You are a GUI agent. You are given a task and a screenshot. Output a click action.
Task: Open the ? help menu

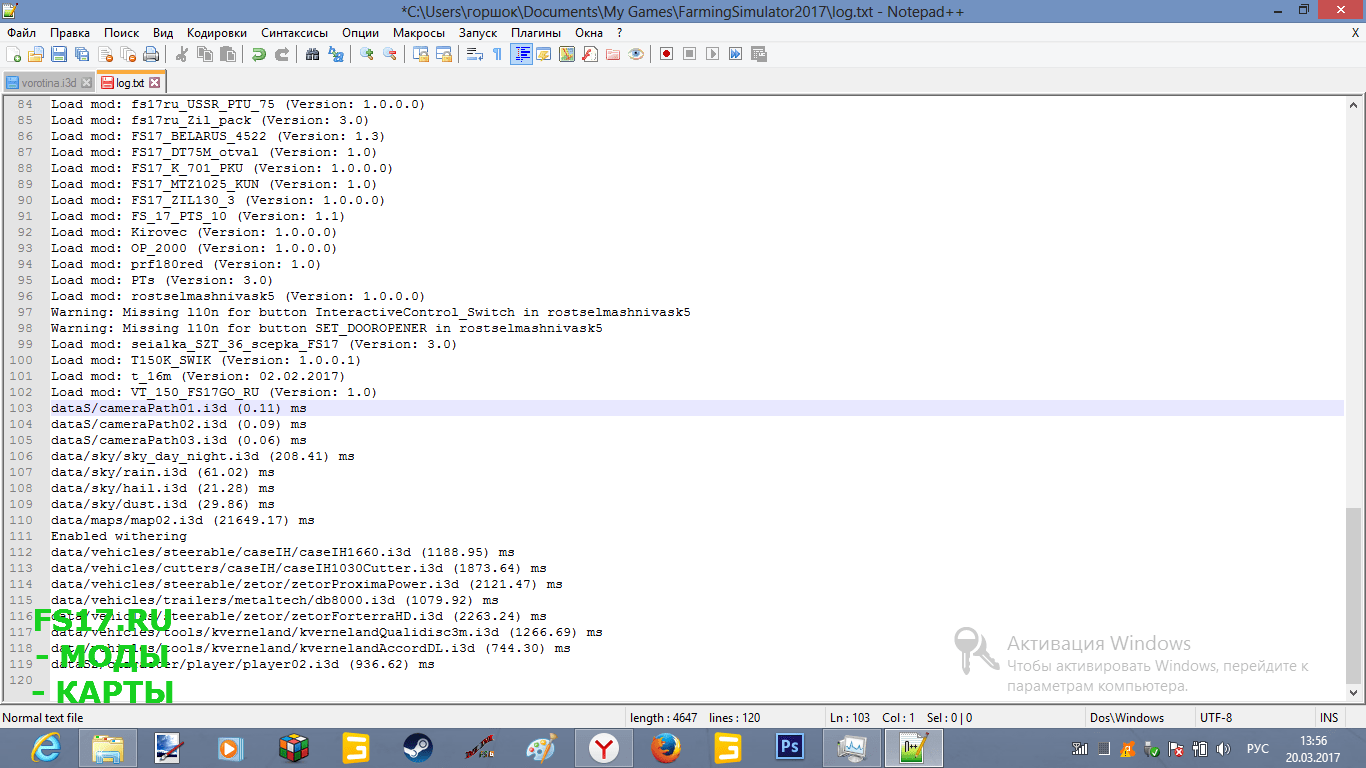(x=619, y=33)
